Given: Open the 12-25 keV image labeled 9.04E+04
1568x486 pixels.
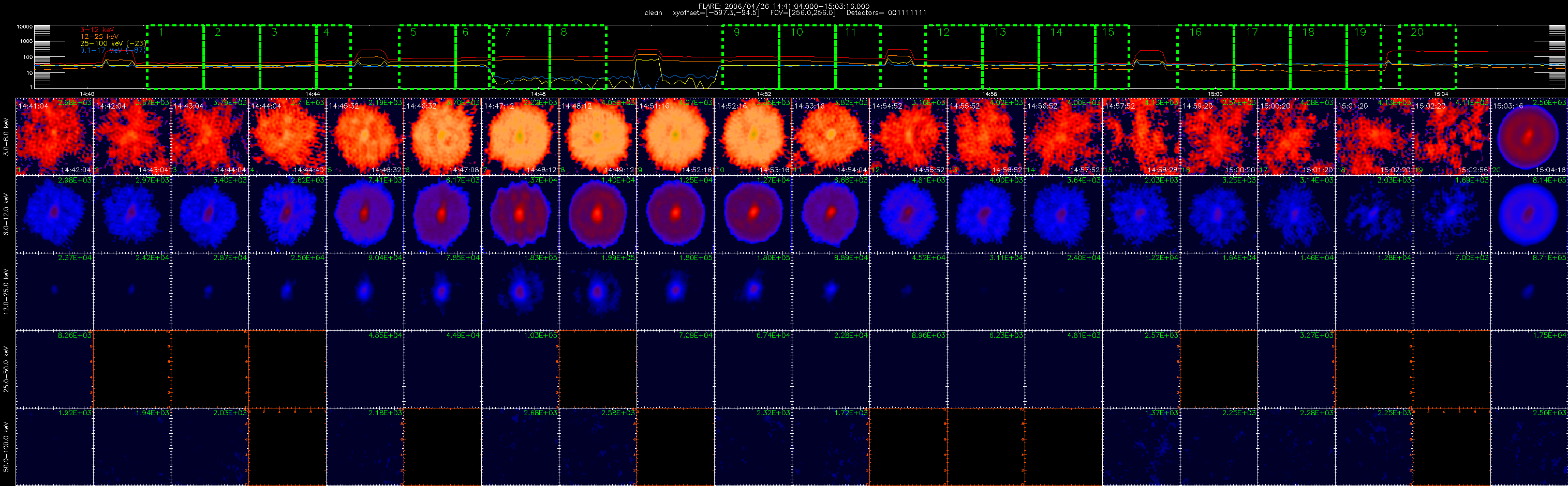Looking at the screenshot, I should point(365,292).
